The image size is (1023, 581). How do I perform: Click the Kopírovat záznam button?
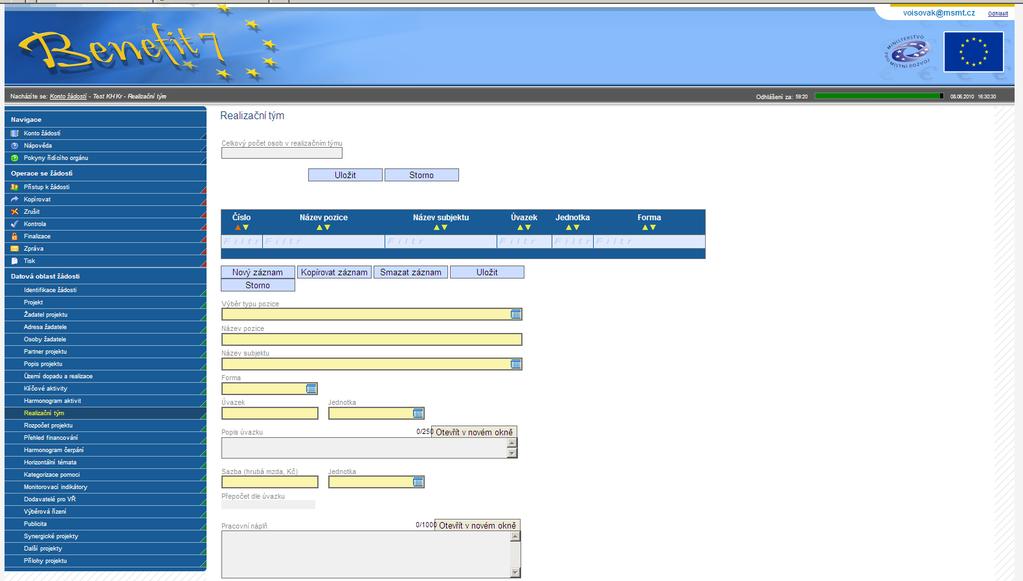(x=334, y=272)
